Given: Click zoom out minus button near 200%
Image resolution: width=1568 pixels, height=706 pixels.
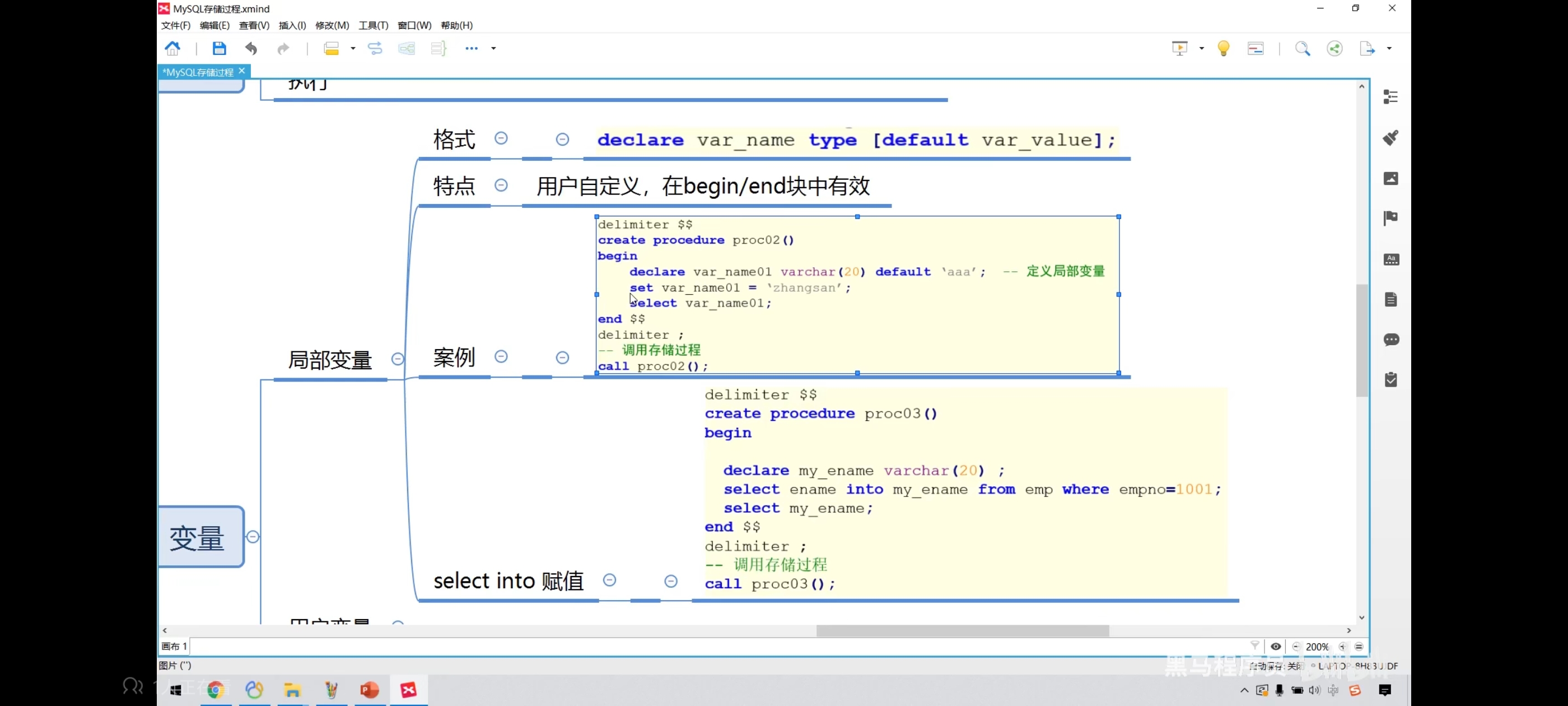Looking at the screenshot, I should tap(1296, 646).
